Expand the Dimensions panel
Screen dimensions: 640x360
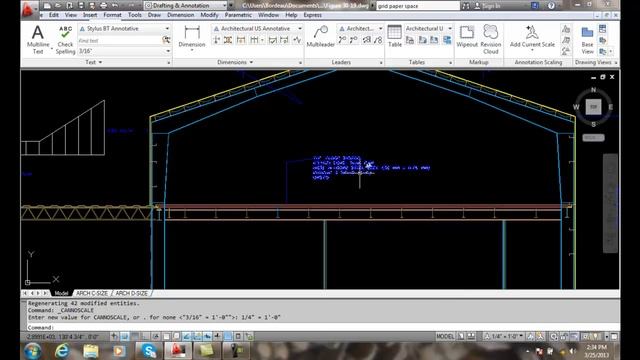[x=235, y=62]
